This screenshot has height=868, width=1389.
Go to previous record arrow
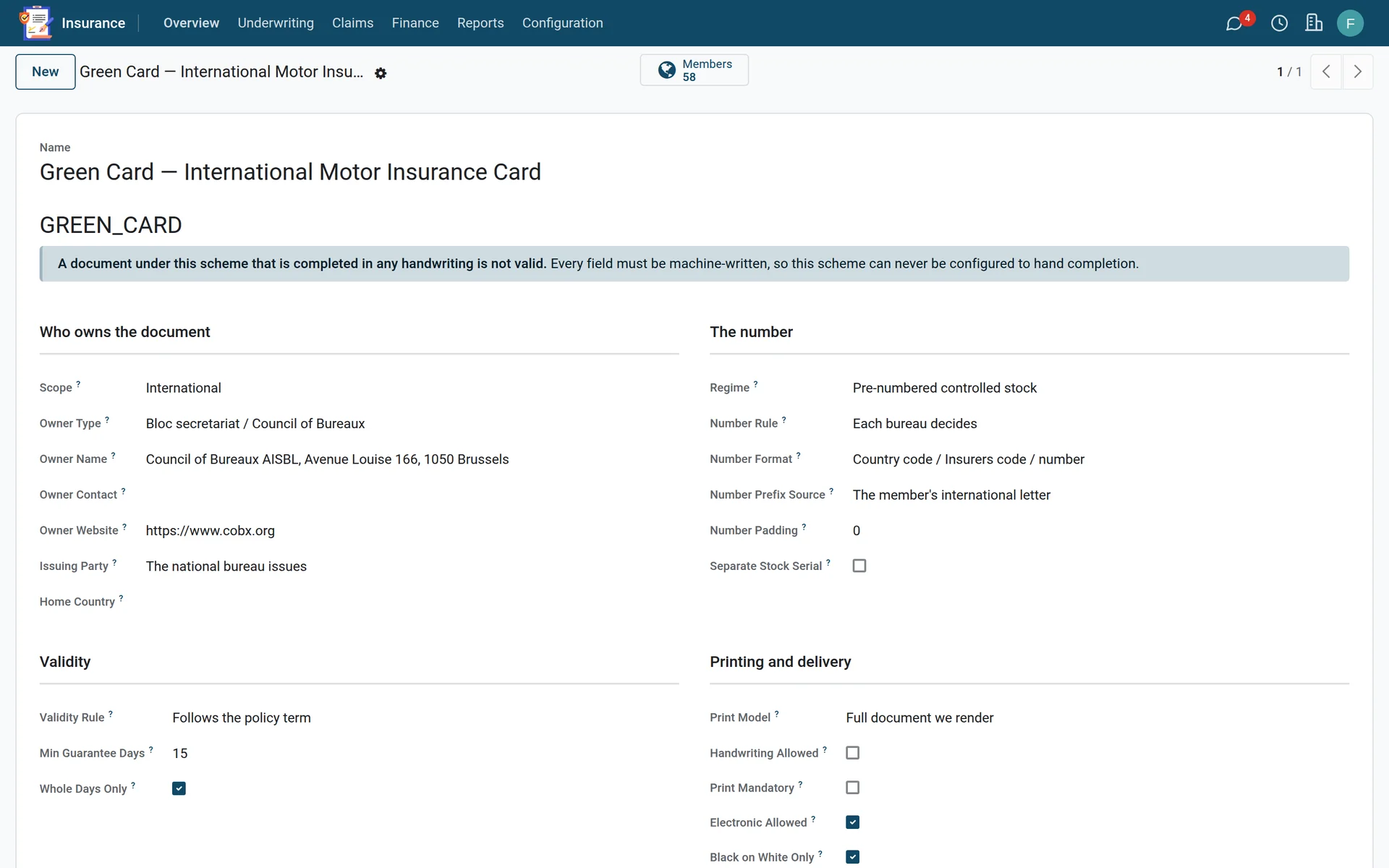(x=1326, y=72)
